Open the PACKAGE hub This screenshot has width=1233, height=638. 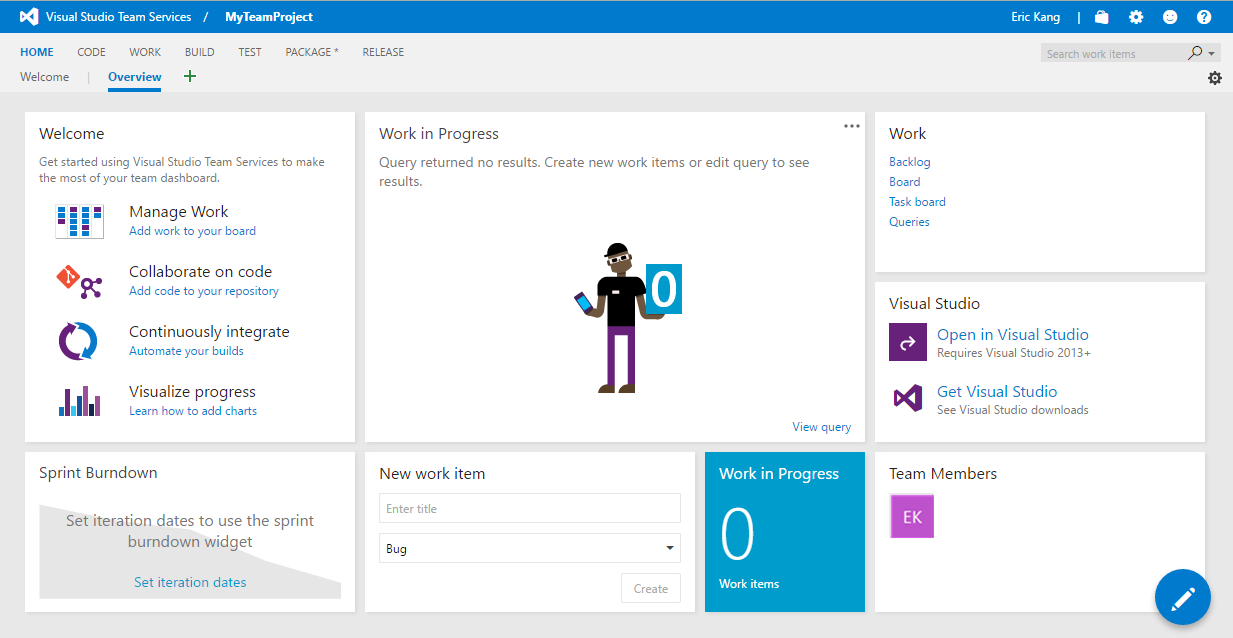[312, 52]
